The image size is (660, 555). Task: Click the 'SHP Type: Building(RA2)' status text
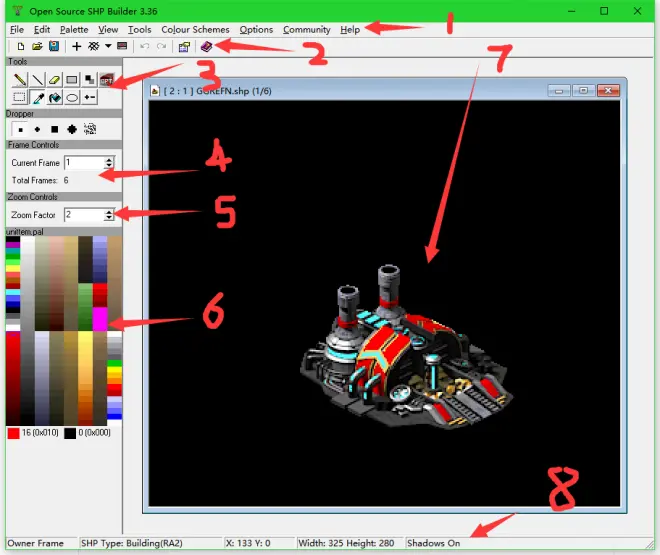click(132, 543)
